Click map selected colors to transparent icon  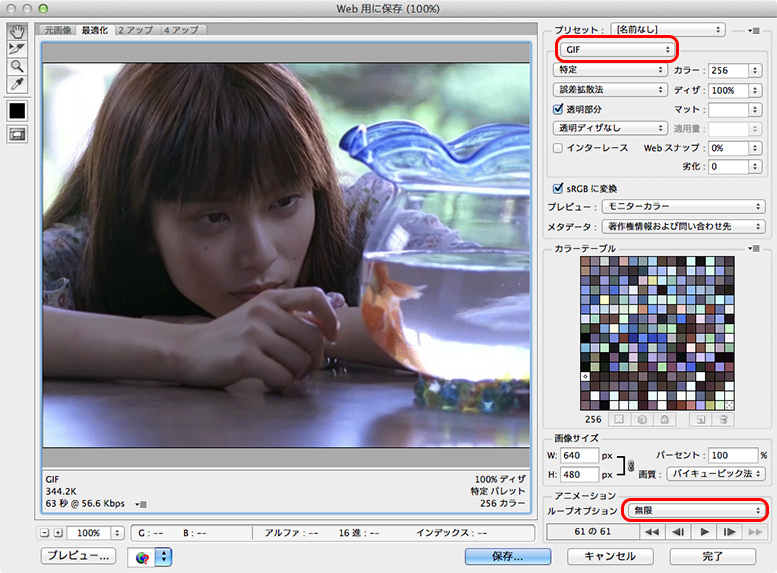[x=619, y=419]
